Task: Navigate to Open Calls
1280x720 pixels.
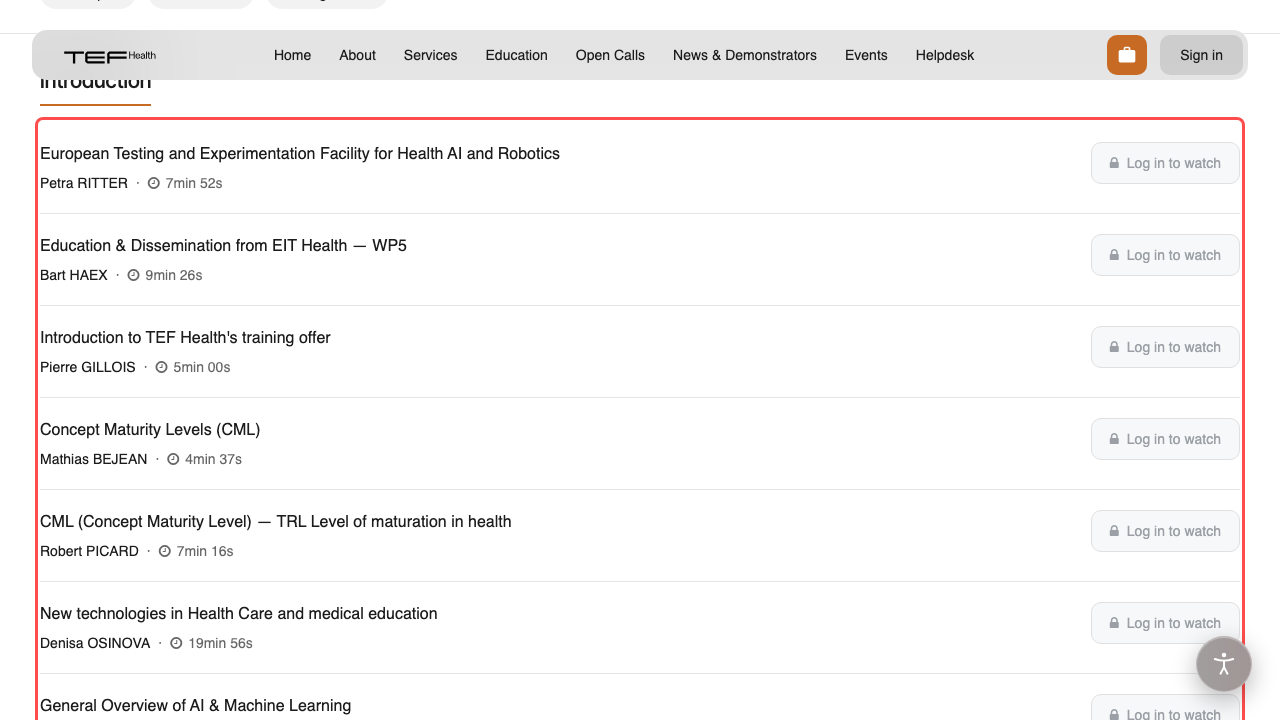Action: (x=610, y=55)
